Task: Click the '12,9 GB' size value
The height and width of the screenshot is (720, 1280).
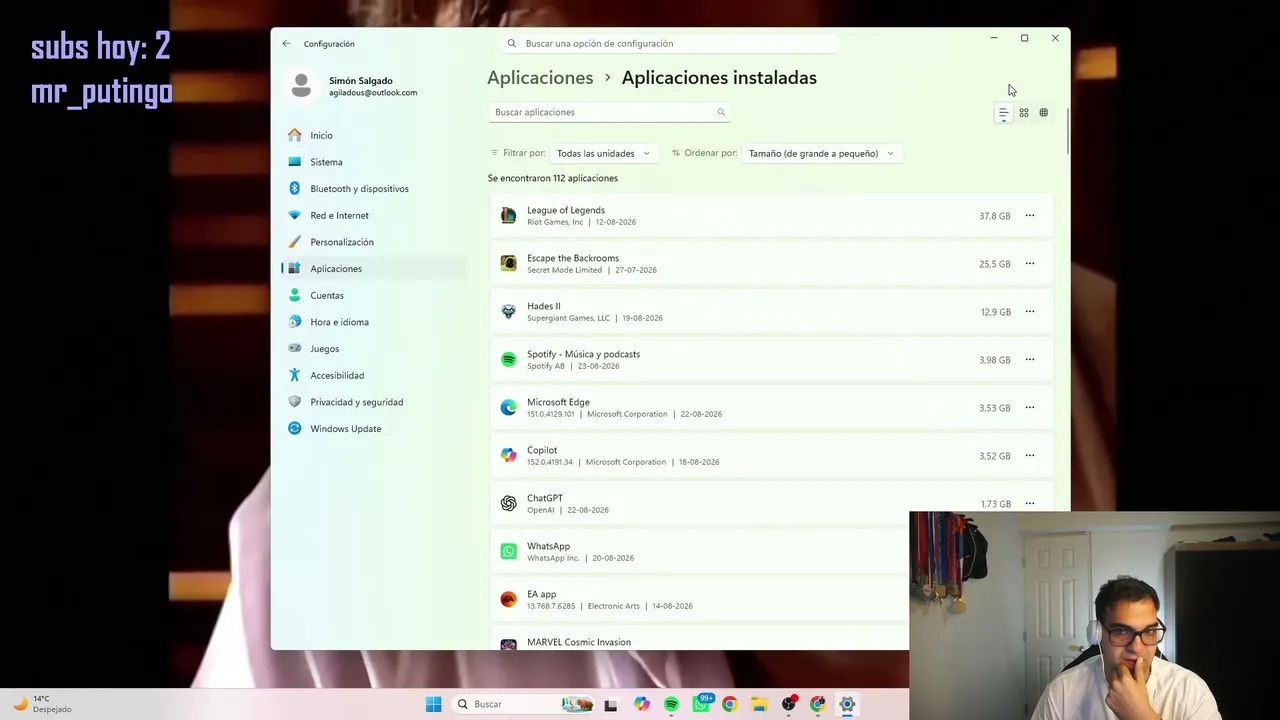Action: coord(996,312)
